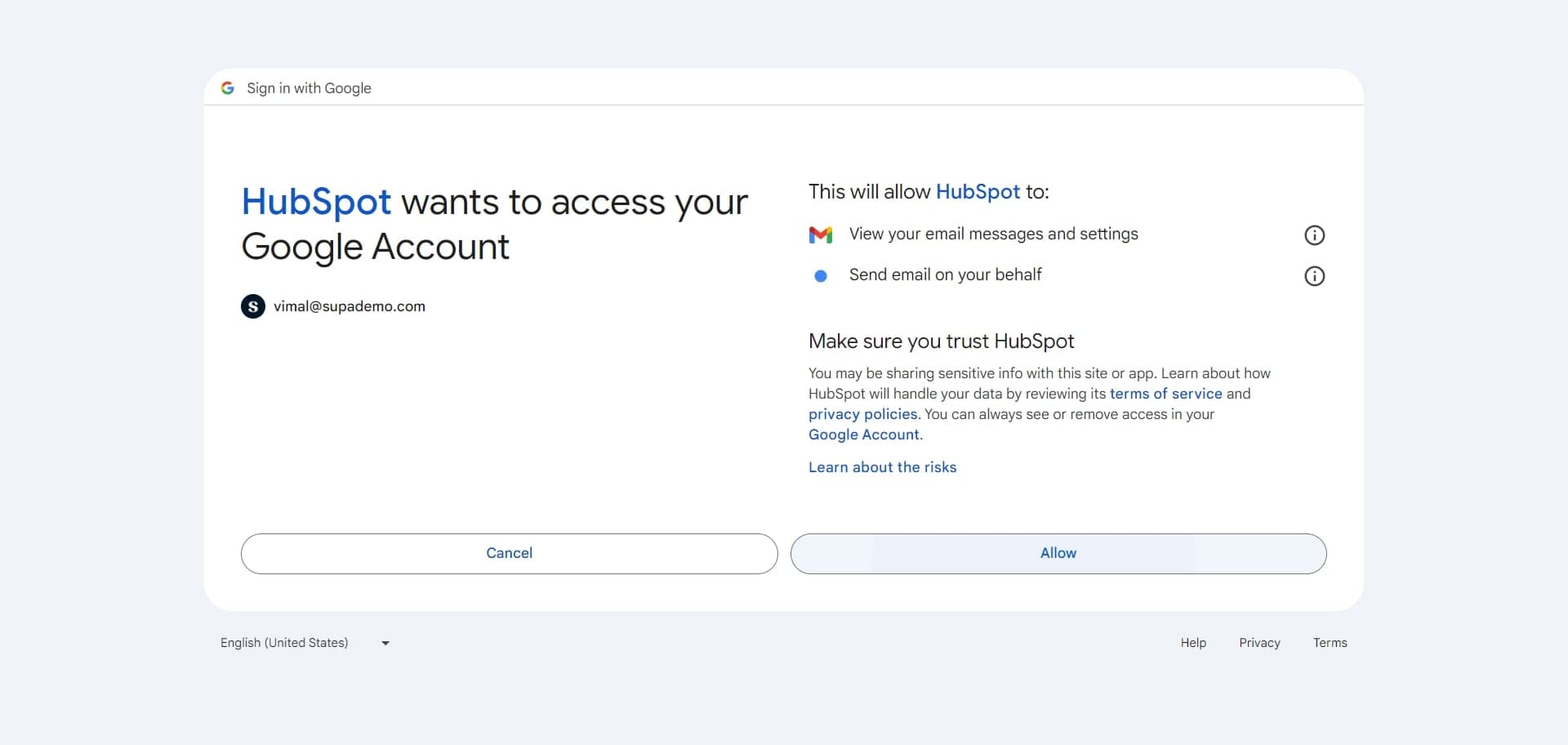The height and width of the screenshot is (745, 1568).
Task: Open the terms of service link
Action: click(x=1165, y=393)
